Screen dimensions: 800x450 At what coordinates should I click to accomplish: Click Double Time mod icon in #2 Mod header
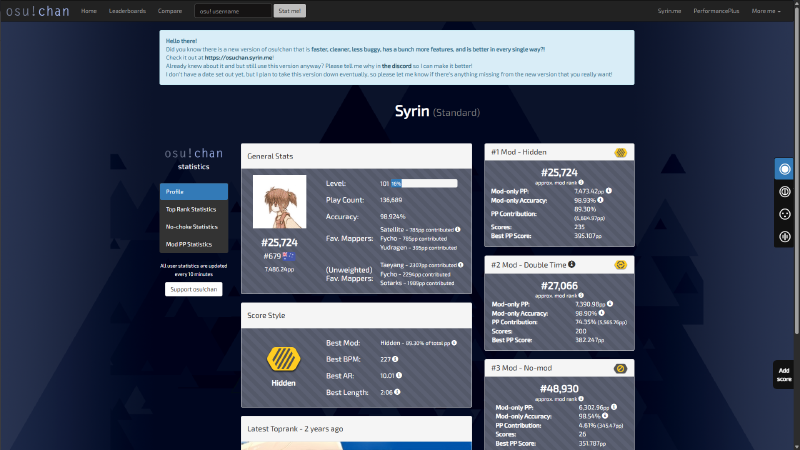[x=620, y=265]
